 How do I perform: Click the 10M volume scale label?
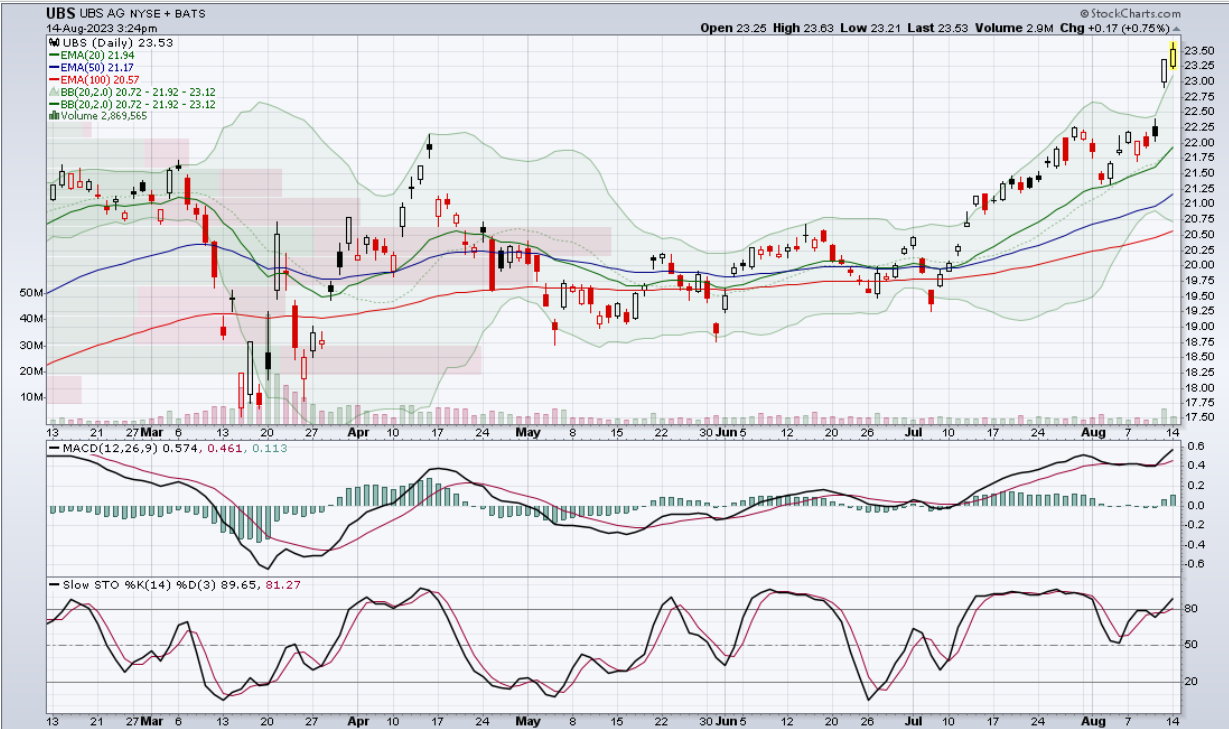point(31,397)
